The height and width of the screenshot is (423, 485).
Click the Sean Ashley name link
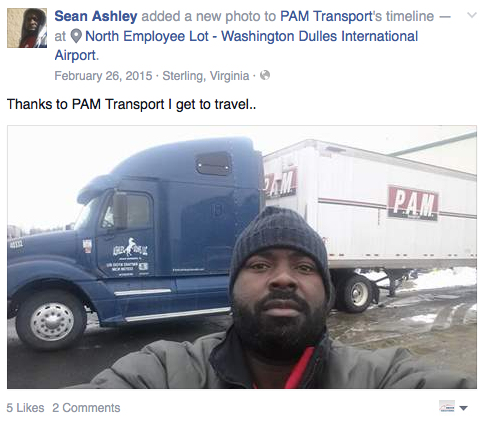[96, 16]
